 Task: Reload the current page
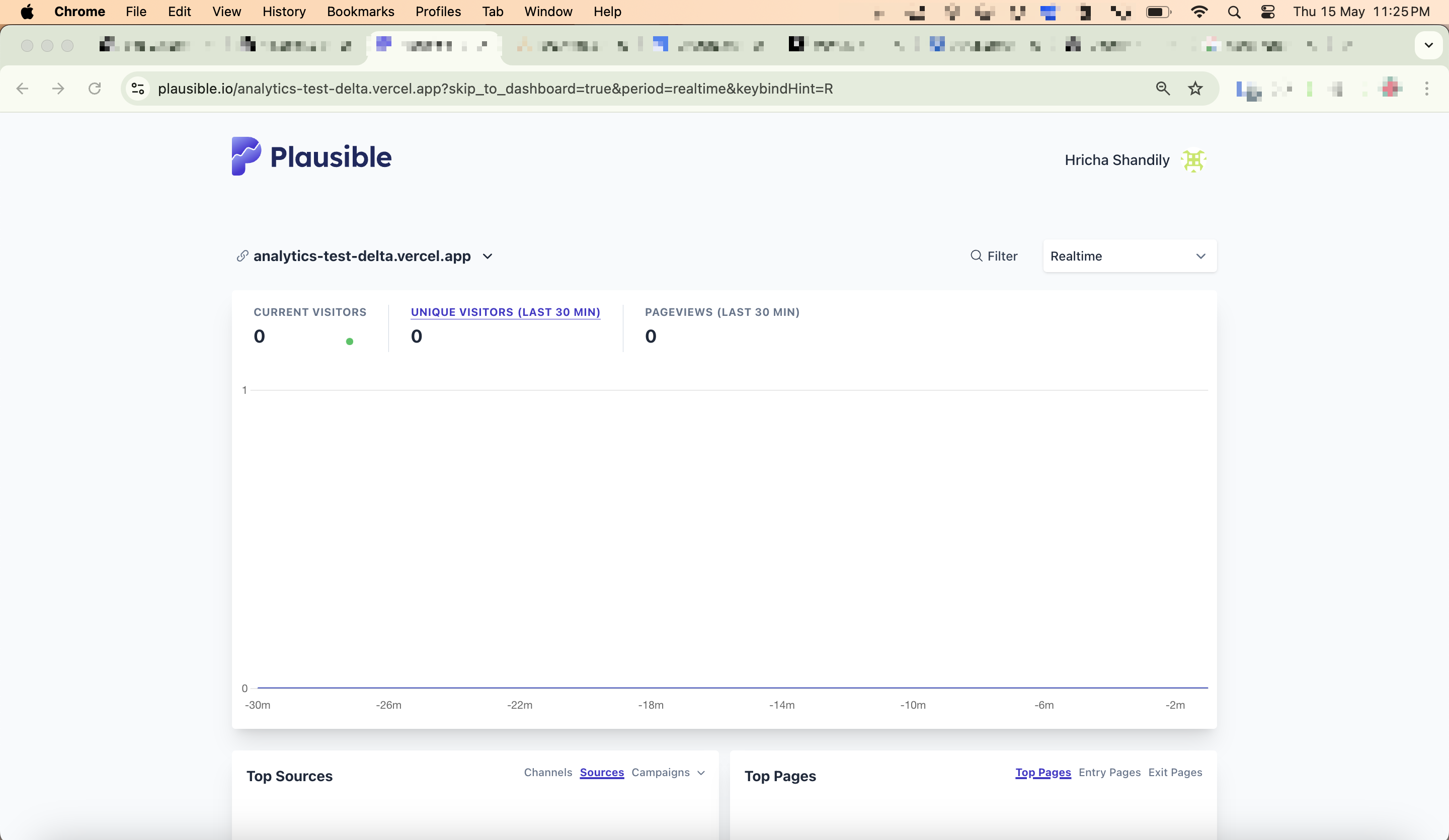(95, 89)
